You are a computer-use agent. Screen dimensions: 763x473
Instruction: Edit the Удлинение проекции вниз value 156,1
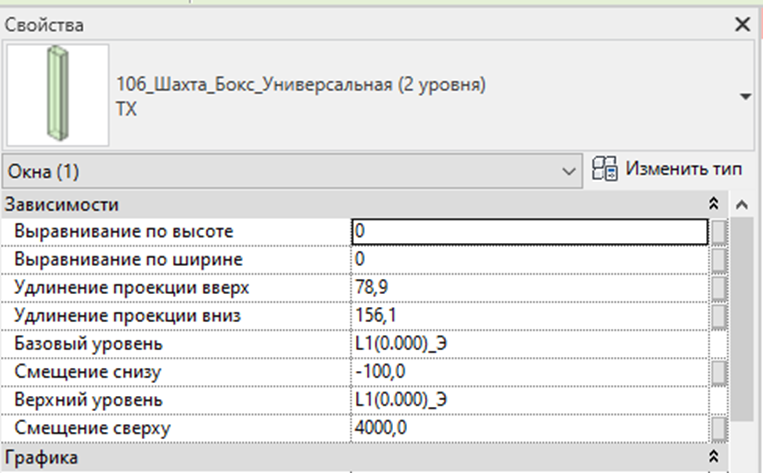pyautogui.click(x=529, y=315)
